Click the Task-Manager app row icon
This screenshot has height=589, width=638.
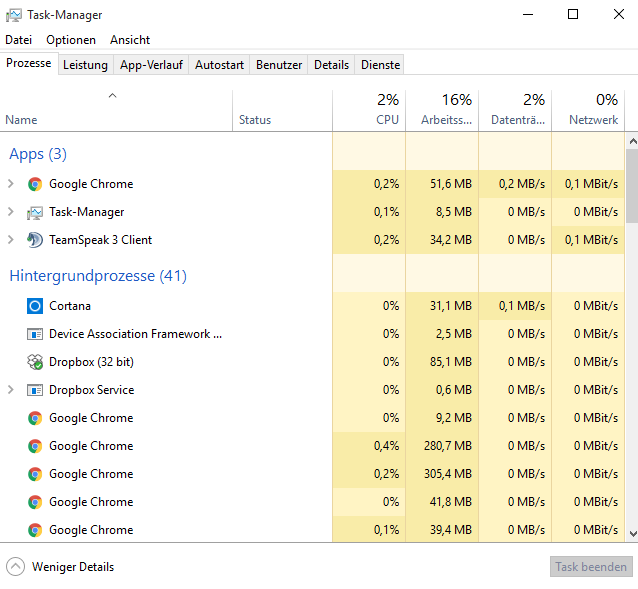pyautogui.click(x=35, y=212)
